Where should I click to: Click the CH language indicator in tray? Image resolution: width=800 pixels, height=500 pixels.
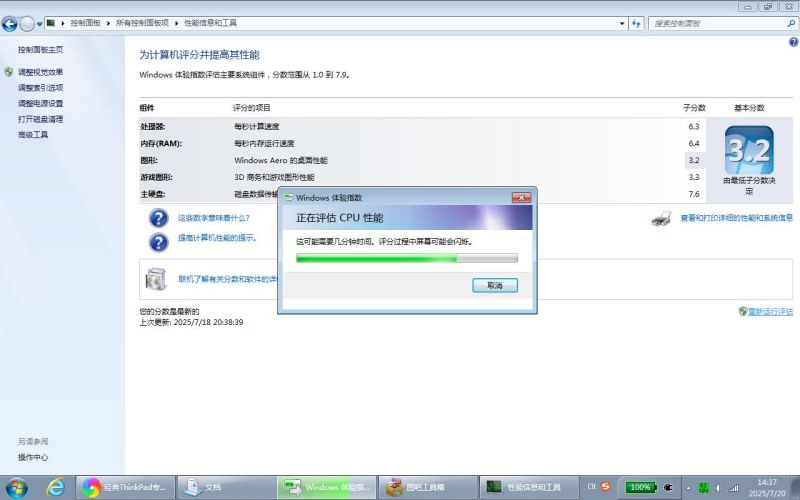coord(591,487)
